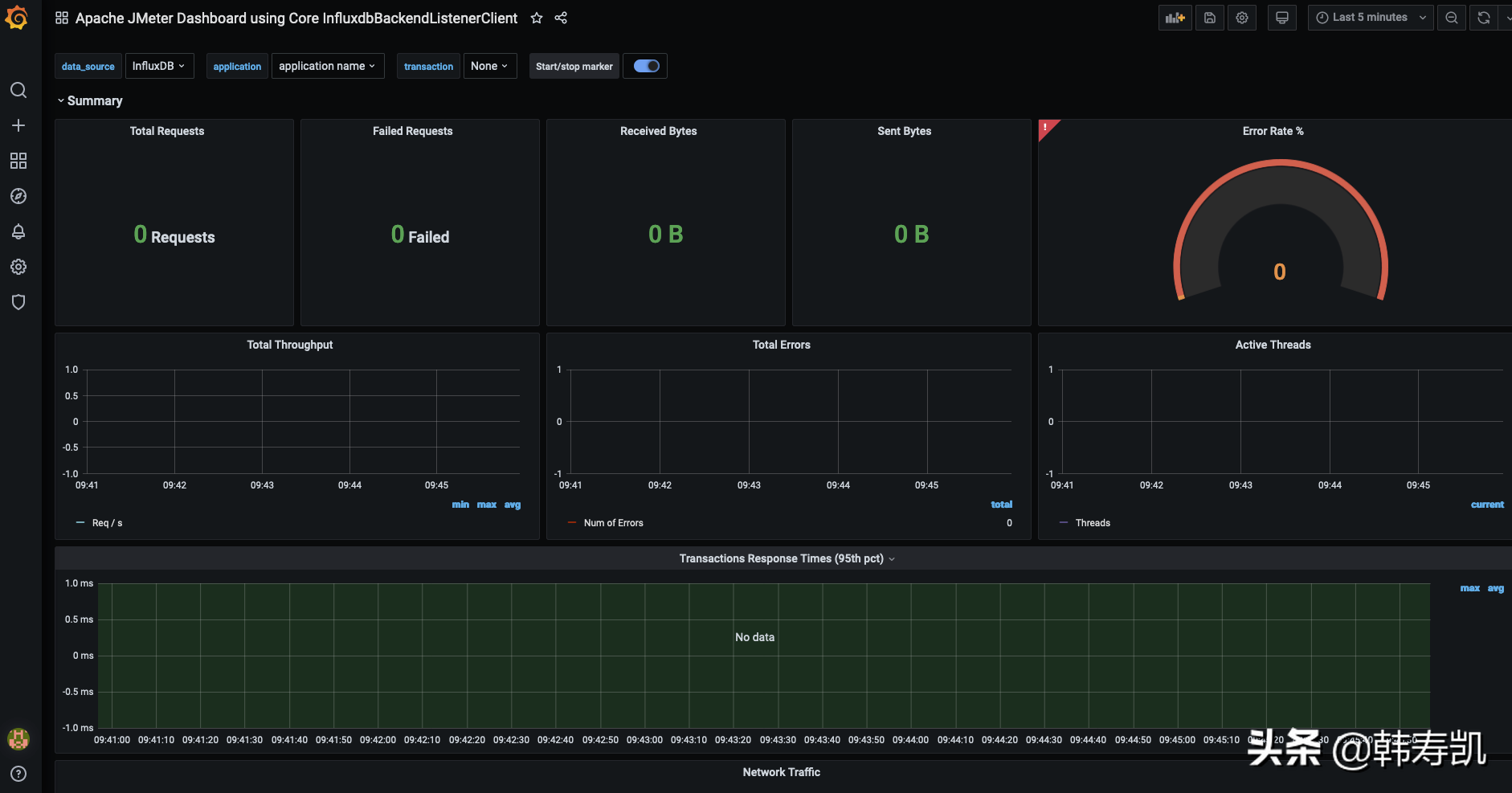1512x793 pixels.
Task: Mark the dashboard as favorite with the star
Action: (535, 18)
